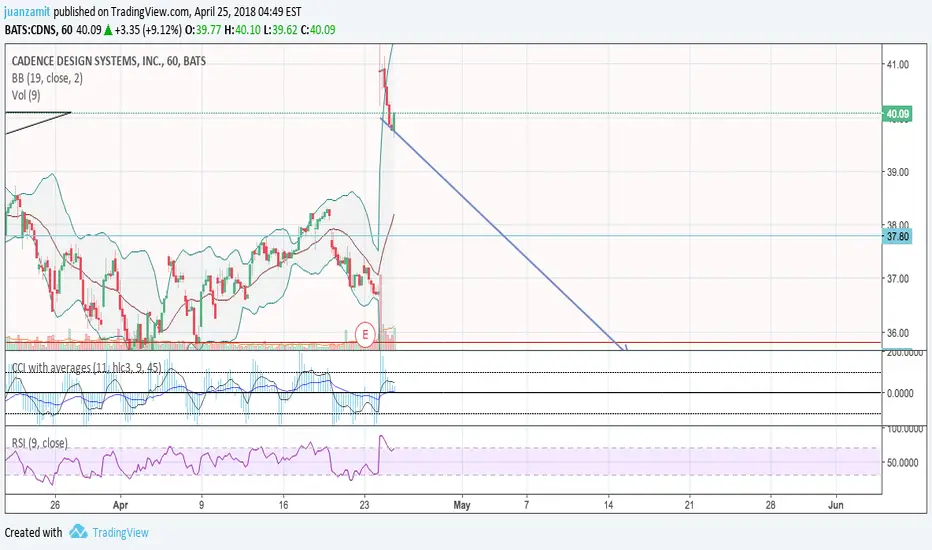932x550 pixels.
Task: Click the 40.09 current price tag
Action: tap(898, 114)
